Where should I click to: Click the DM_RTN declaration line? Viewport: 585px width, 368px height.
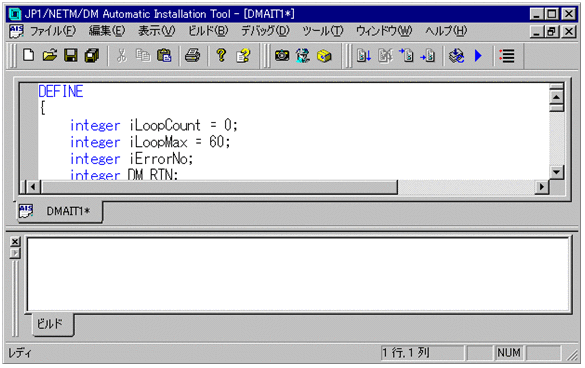click(x=124, y=174)
